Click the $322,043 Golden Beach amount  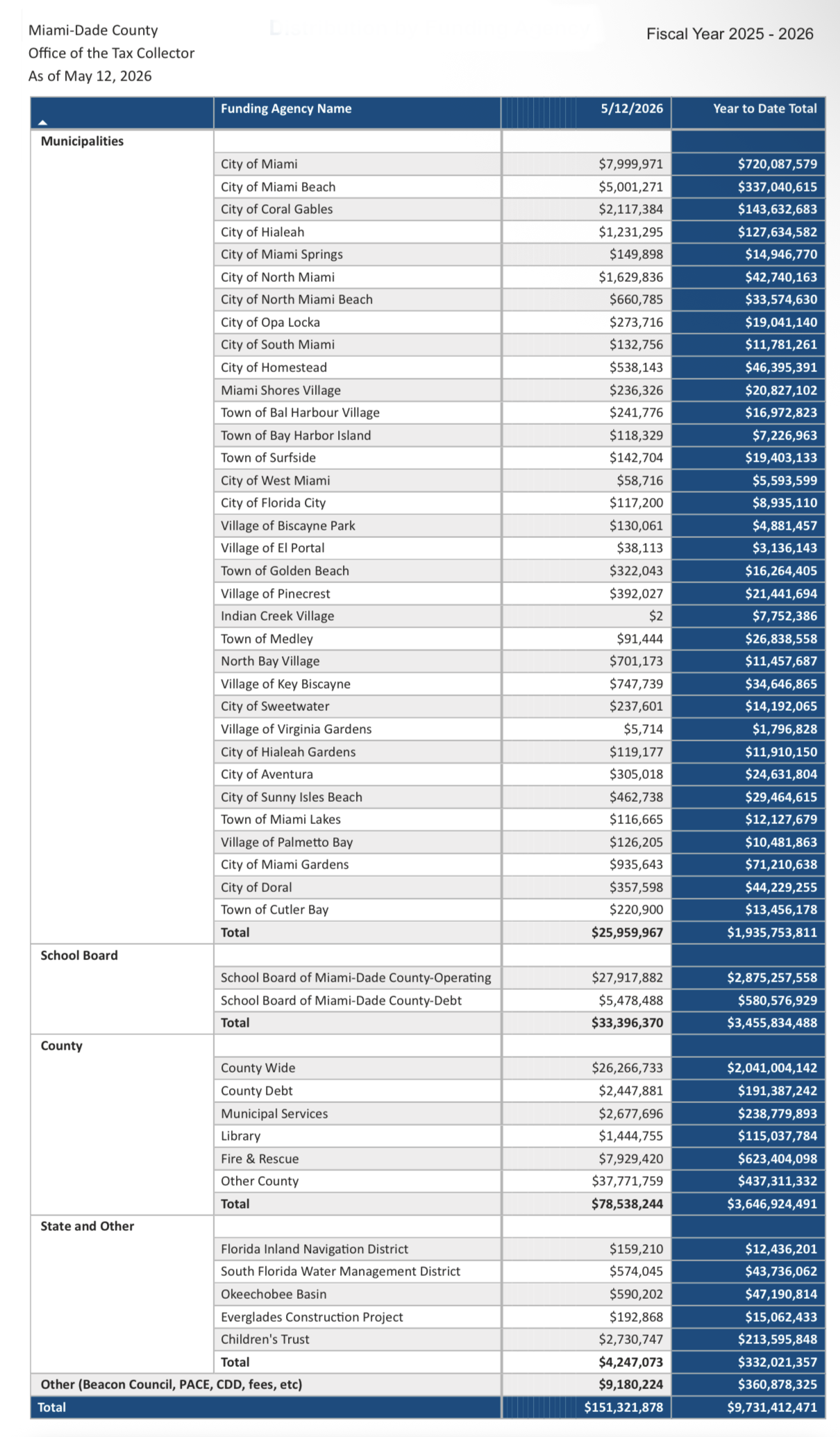pos(637,571)
